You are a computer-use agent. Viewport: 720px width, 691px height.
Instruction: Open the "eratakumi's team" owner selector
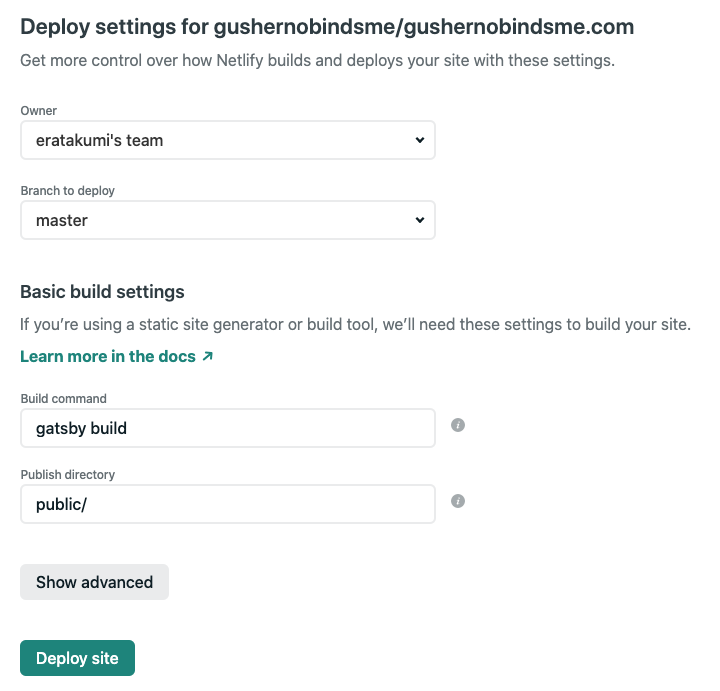pos(227,141)
